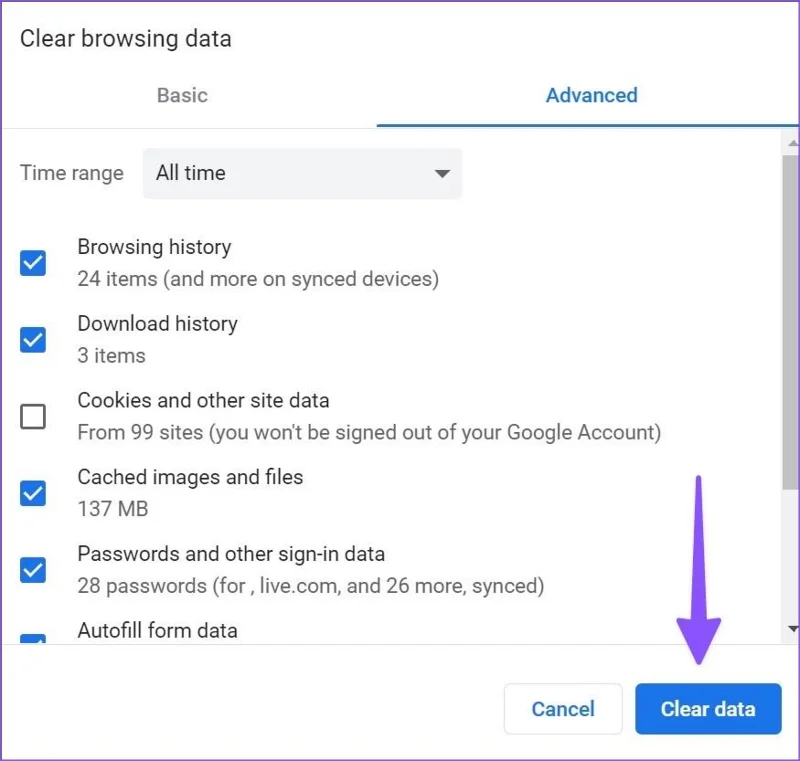Click the Cancel button
The width and height of the screenshot is (800, 761).
pyautogui.click(x=563, y=709)
